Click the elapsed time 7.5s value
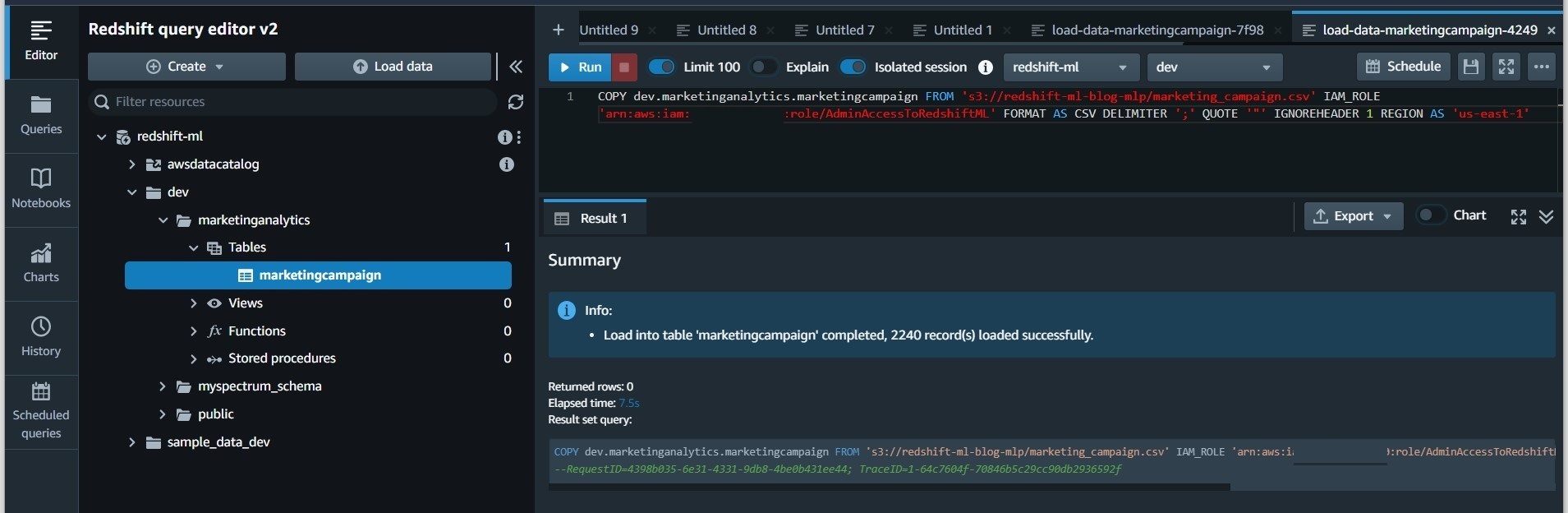 (629, 403)
